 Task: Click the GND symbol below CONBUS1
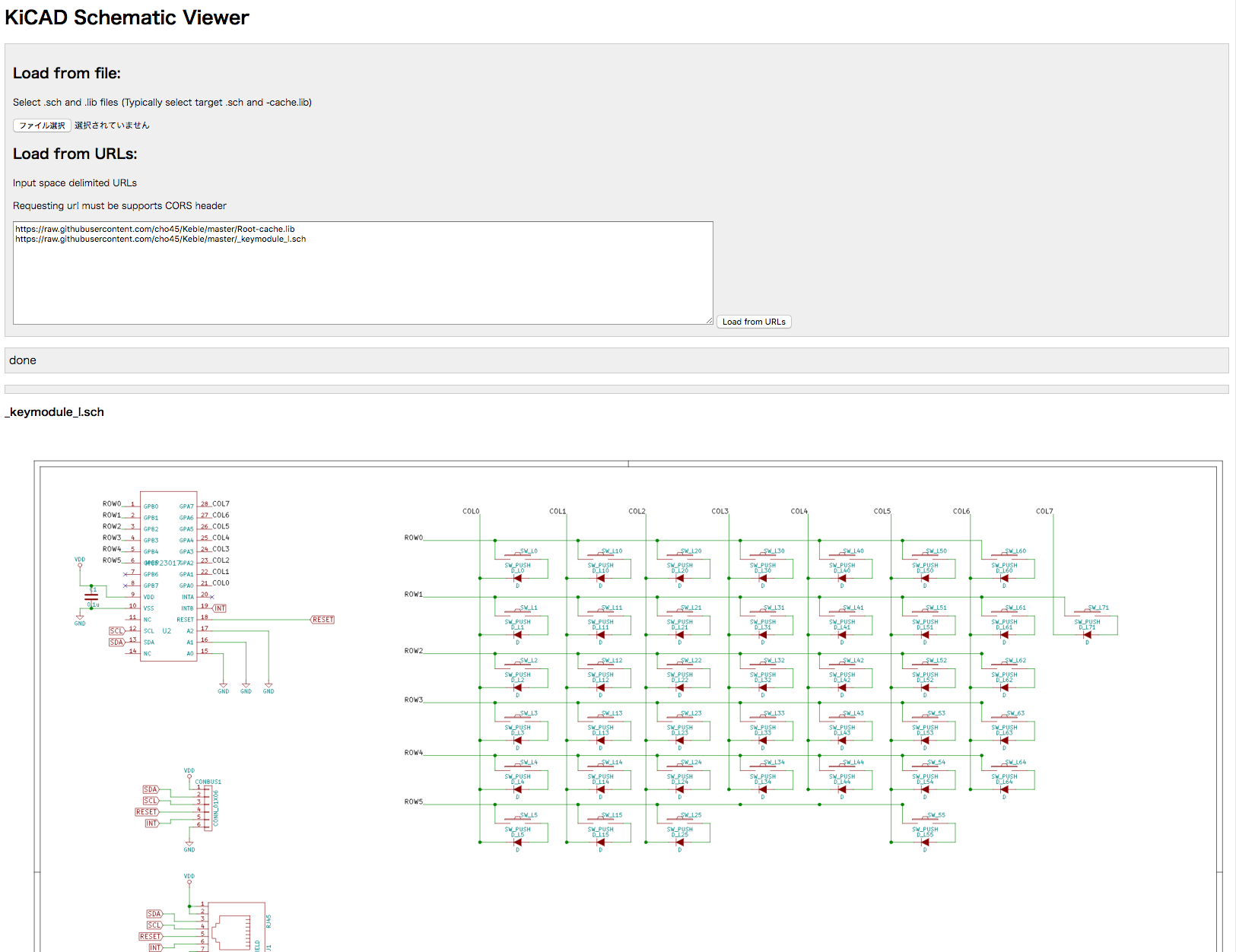click(189, 845)
